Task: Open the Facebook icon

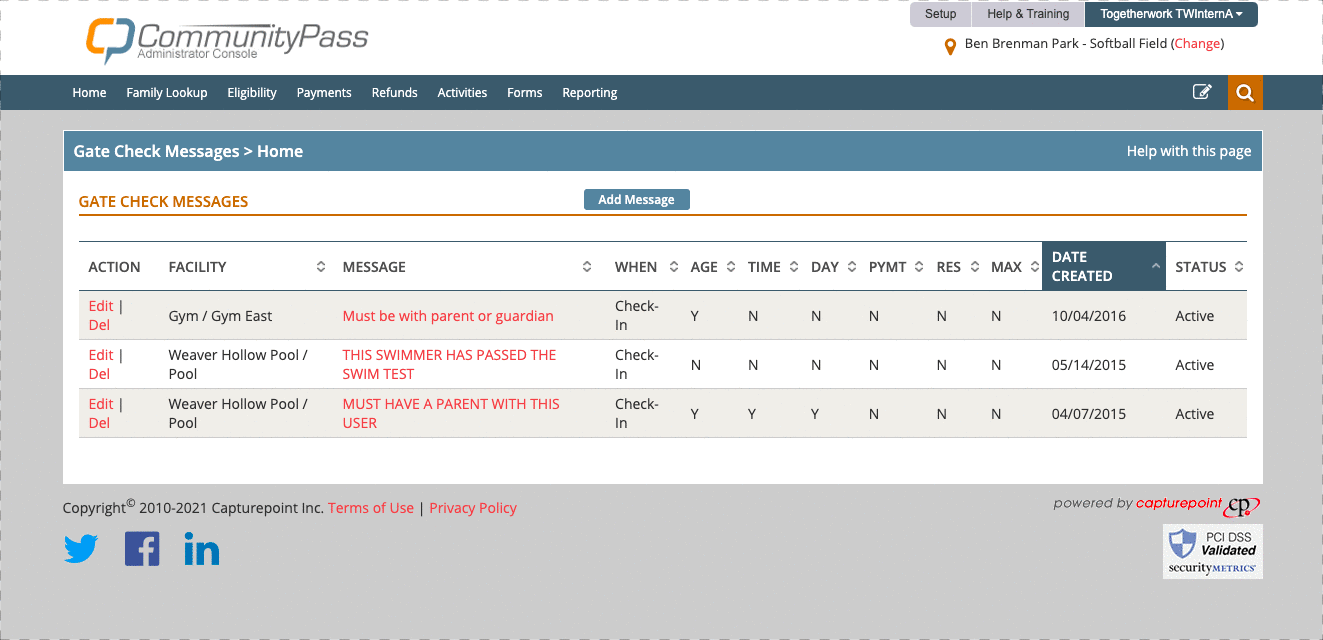Action: click(x=142, y=549)
